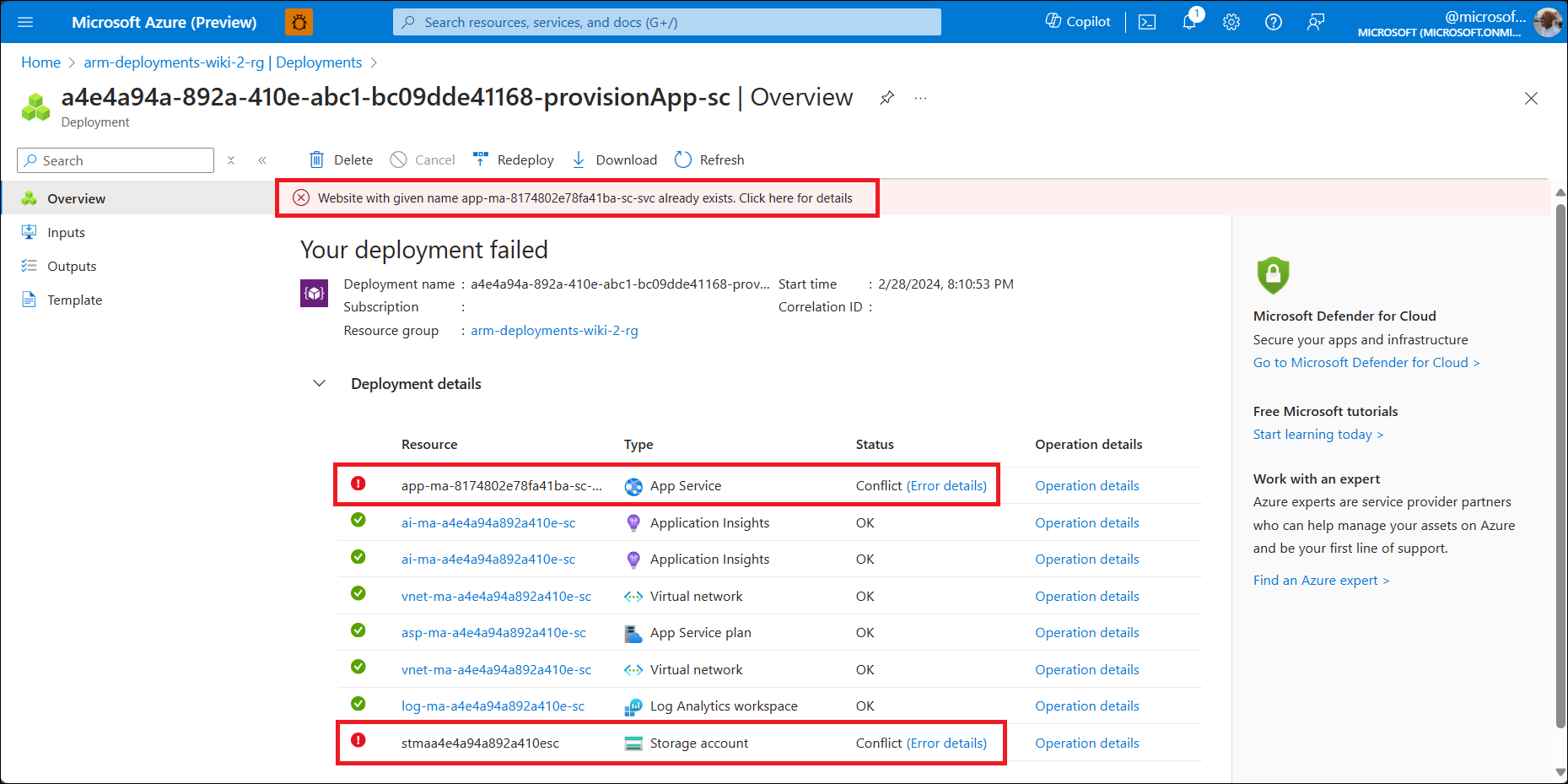Click the app-ma-8174802e78fa41ba-sc resource name
Screen dimensions: 1568x784
click(502, 486)
